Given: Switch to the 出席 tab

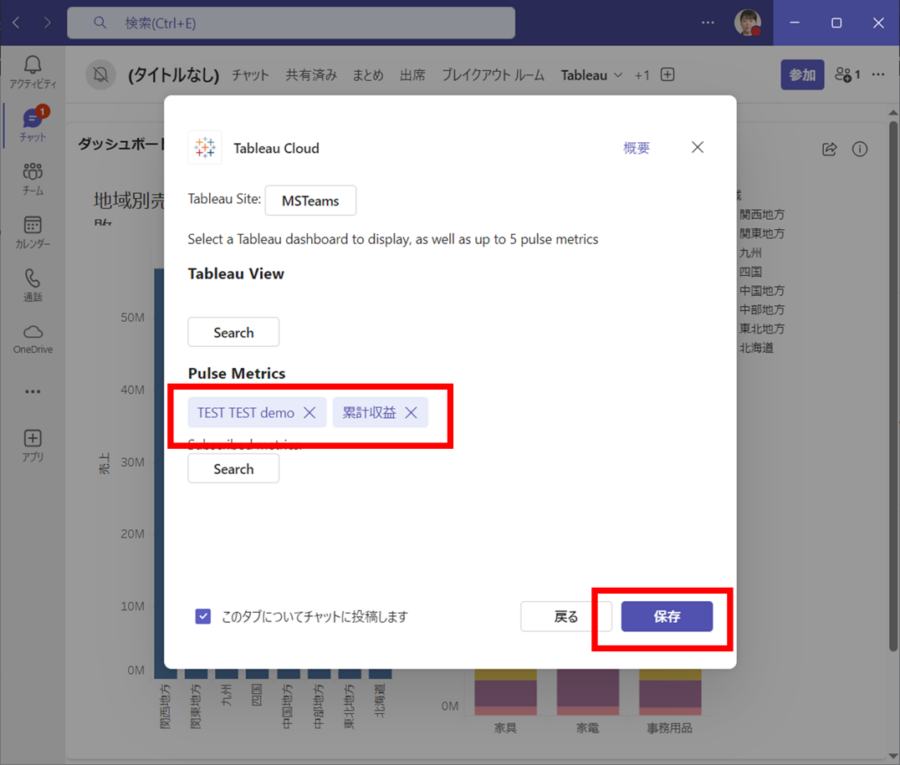Looking at the screenshot, I should [413, 75].
